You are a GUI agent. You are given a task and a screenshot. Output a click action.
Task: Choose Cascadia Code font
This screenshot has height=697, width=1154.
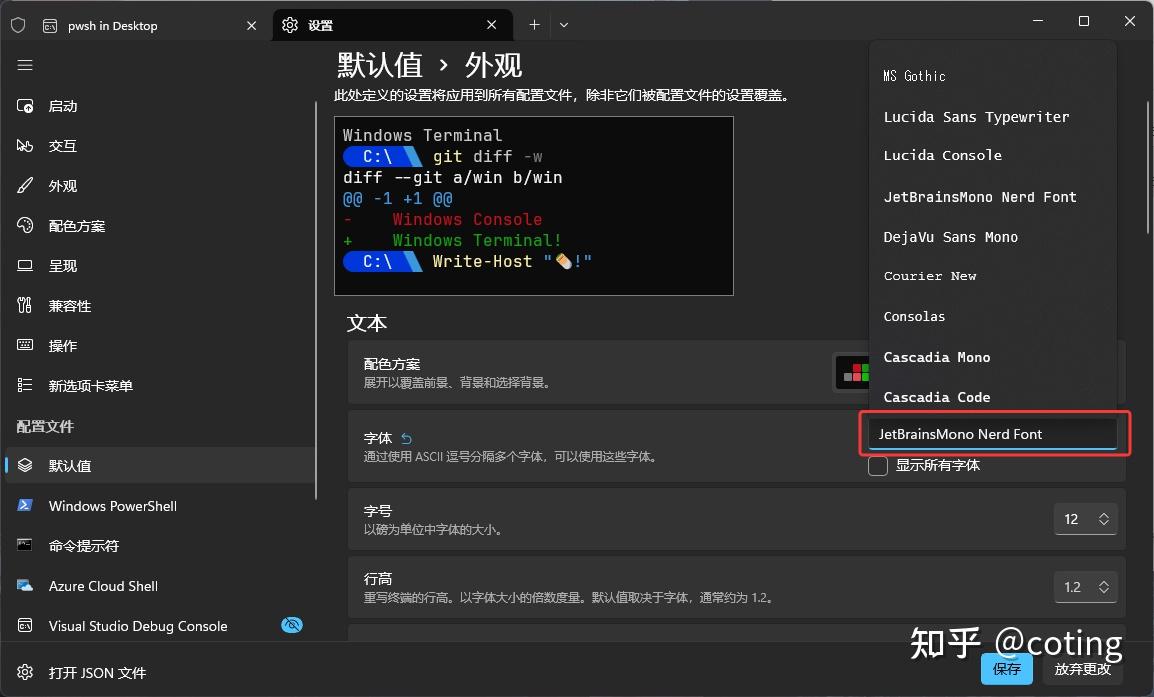992,397
